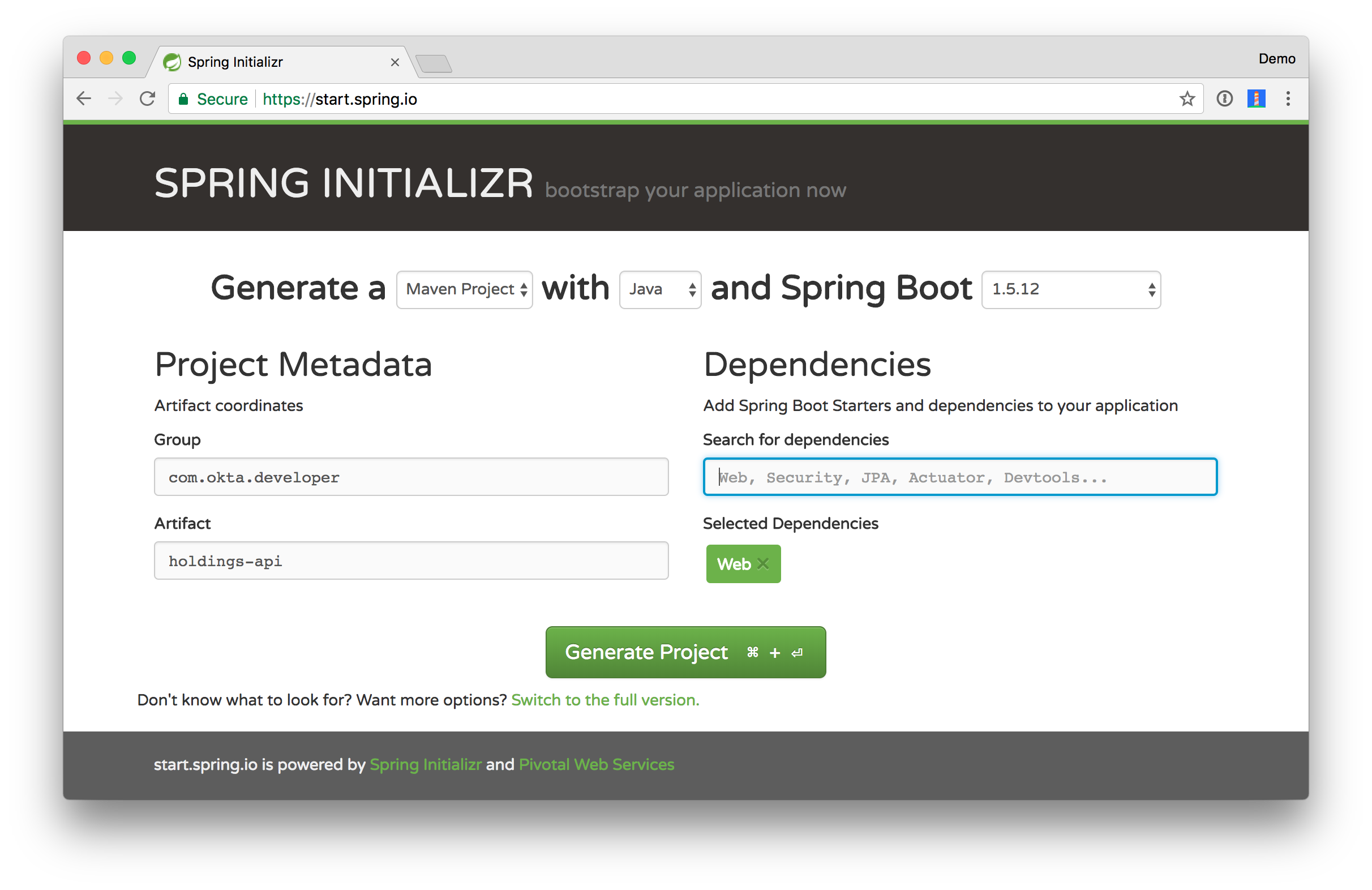Remove the Web dependency with its X
Image resolution: width=1372 pixels, height=890 pixels.
(762, 563)
